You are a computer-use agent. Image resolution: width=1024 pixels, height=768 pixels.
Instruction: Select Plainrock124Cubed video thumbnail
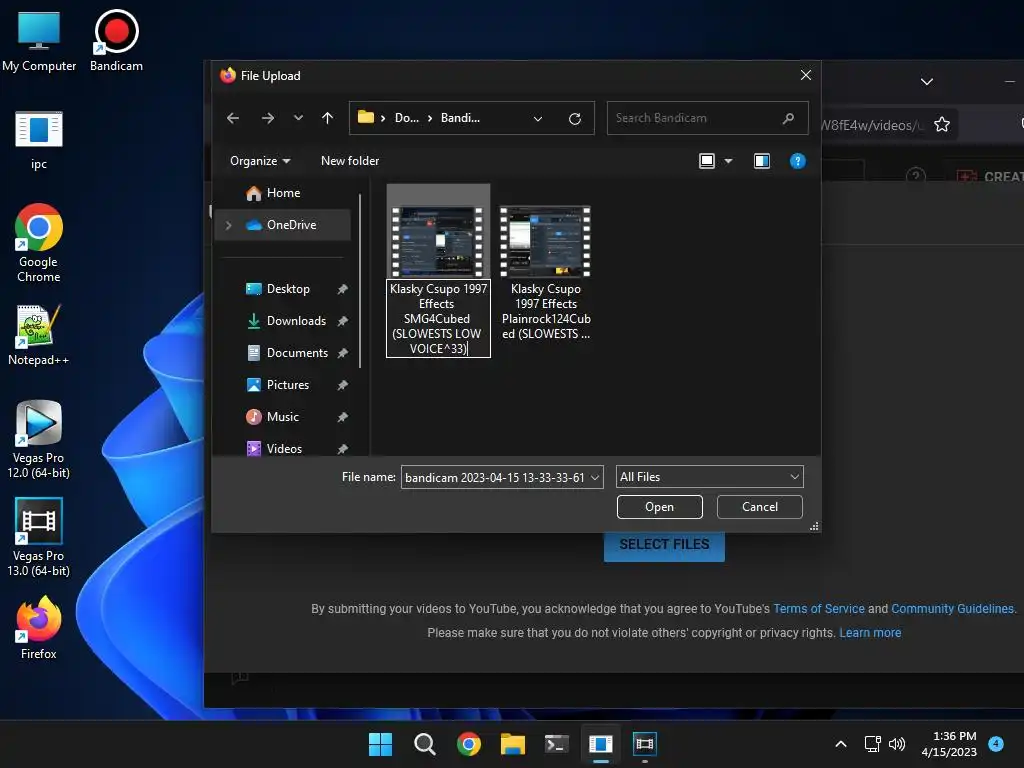(x=545, y=241)
